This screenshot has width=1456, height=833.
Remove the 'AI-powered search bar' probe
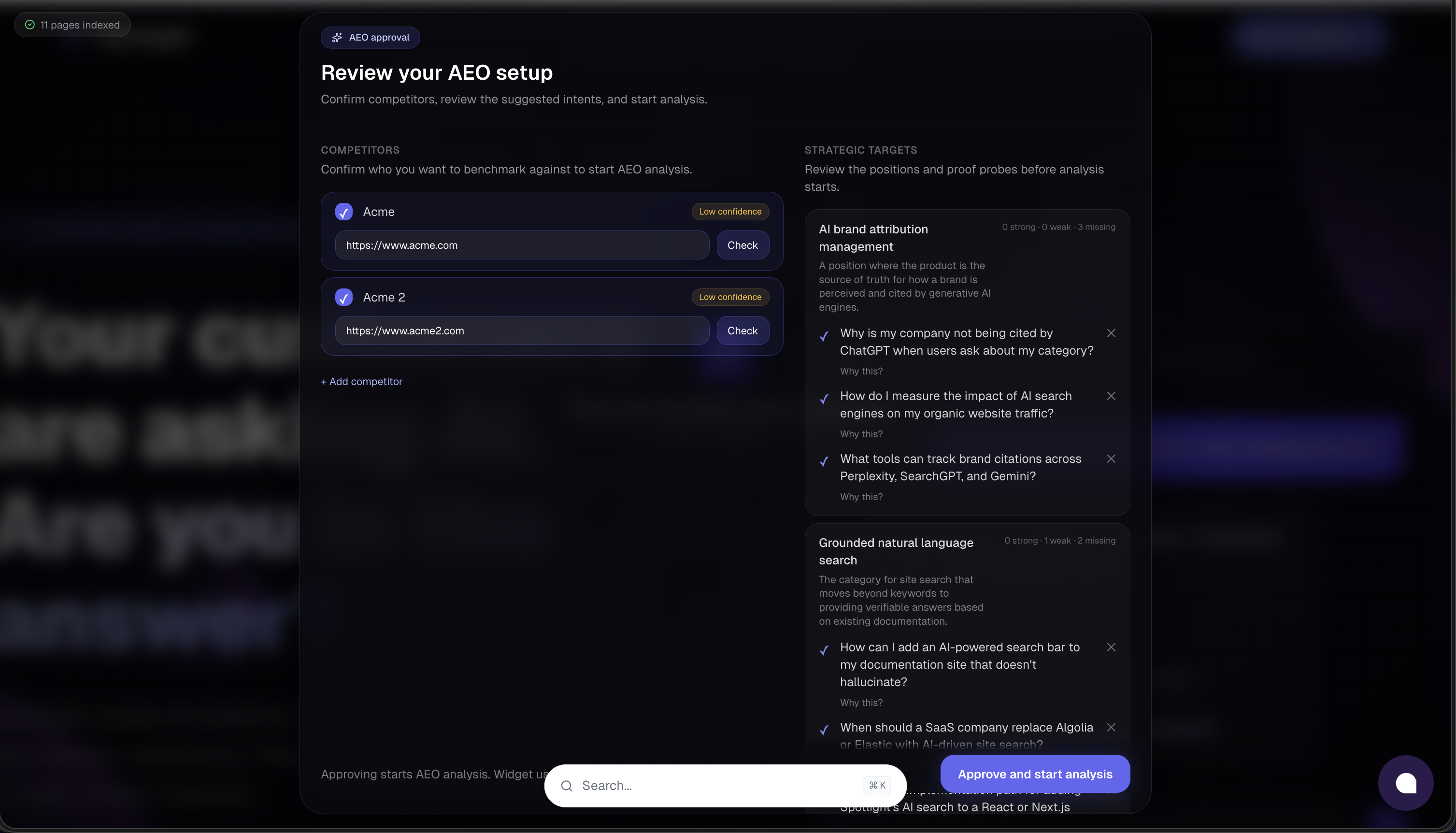coord(1111,647)
